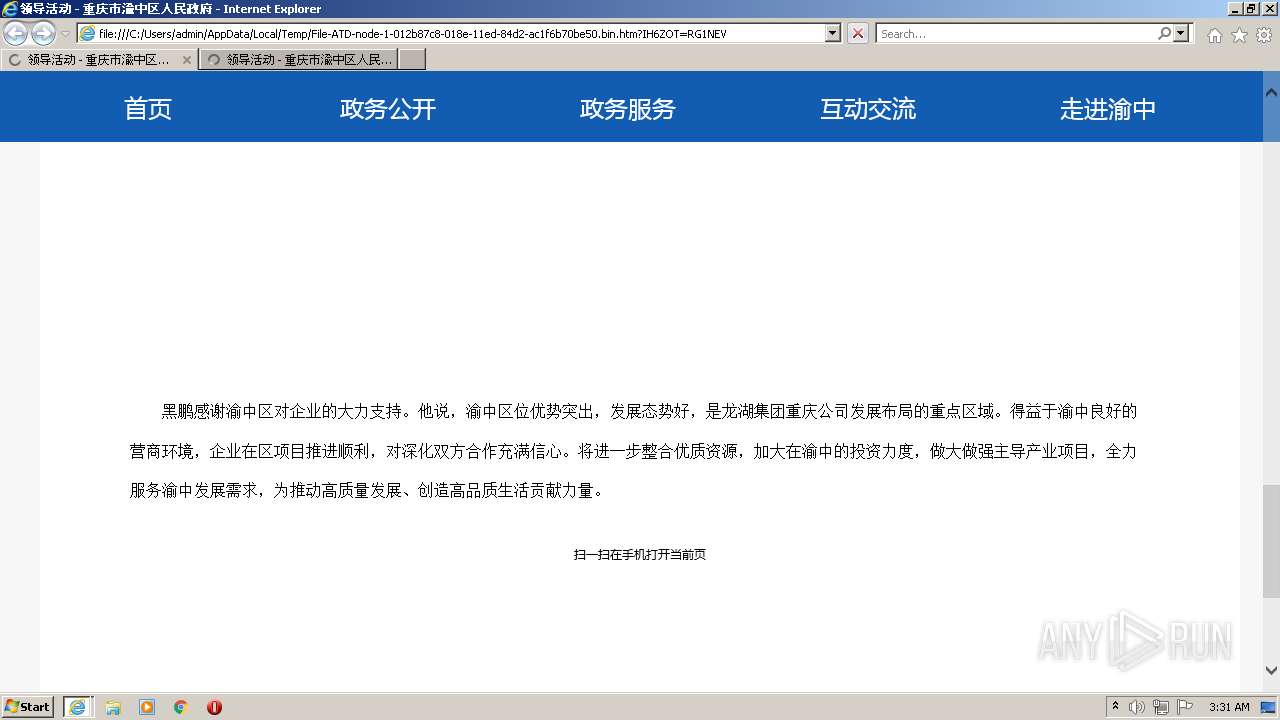Screen dimensions: 1280x720
Task: Open the media player taskbar icon
Action: [x=147, y=707]
